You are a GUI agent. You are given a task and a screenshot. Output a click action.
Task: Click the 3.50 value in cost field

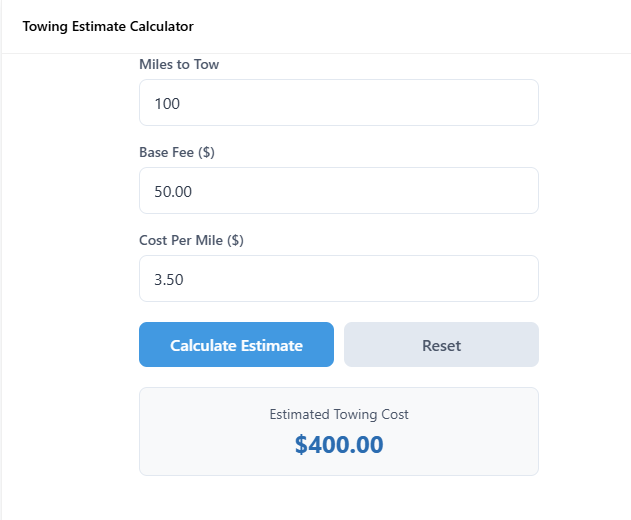[x=168, y=279]
